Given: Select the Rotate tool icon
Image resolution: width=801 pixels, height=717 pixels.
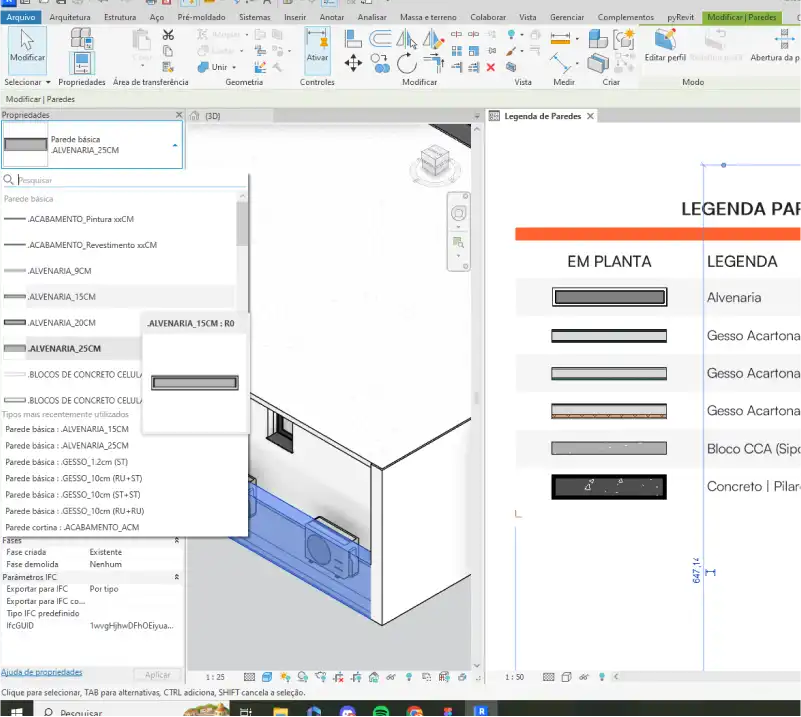Looking at the screenshot, I should pyautogui.click(x=407, y=64).
